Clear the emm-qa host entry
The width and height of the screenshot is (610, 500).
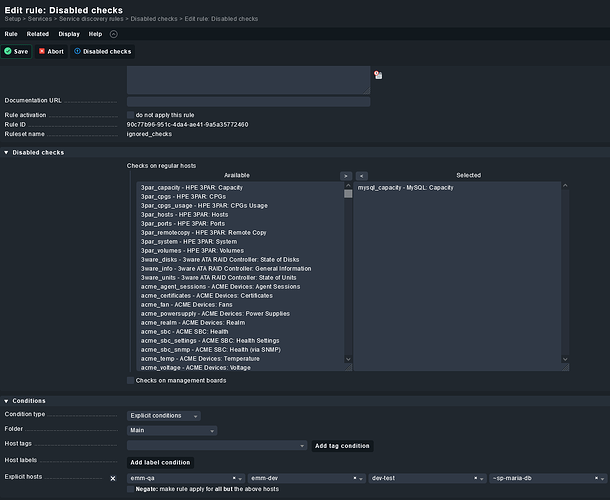(234, 478)
